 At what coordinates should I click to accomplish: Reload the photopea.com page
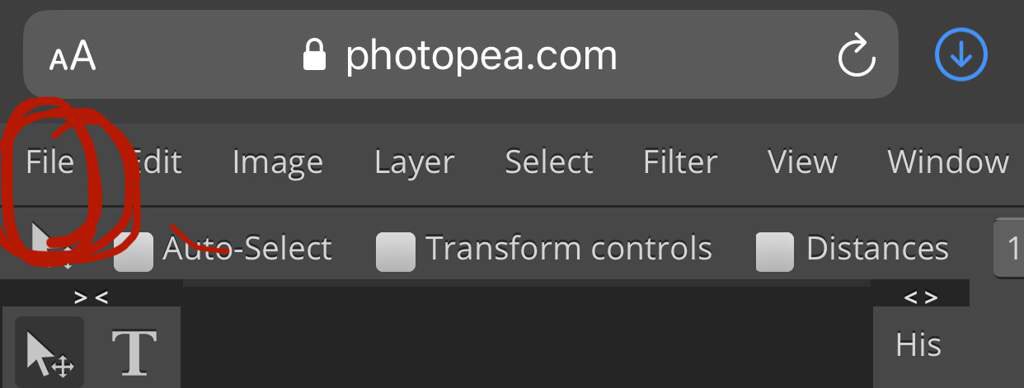click(x=856, y=56)
